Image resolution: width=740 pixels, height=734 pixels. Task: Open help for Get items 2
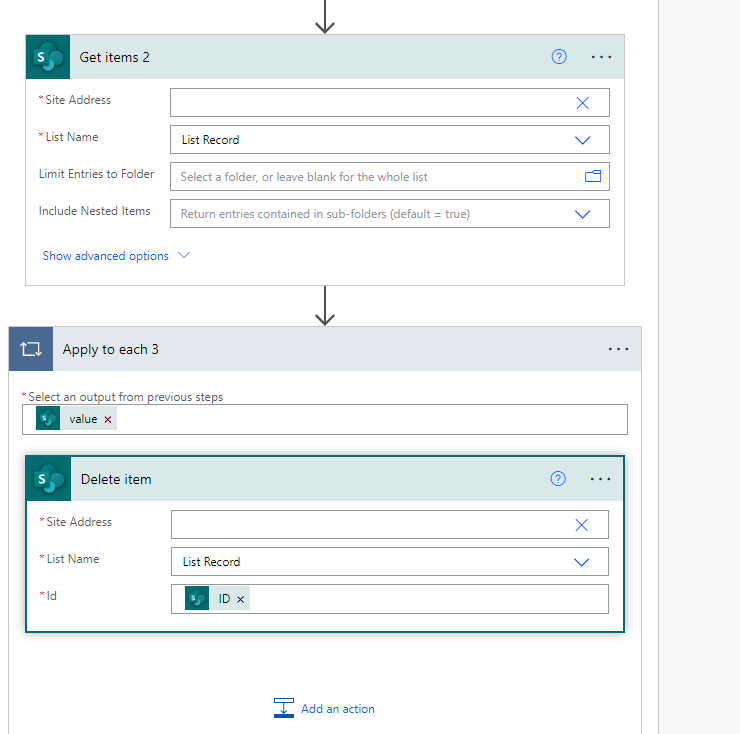point(559,57)
